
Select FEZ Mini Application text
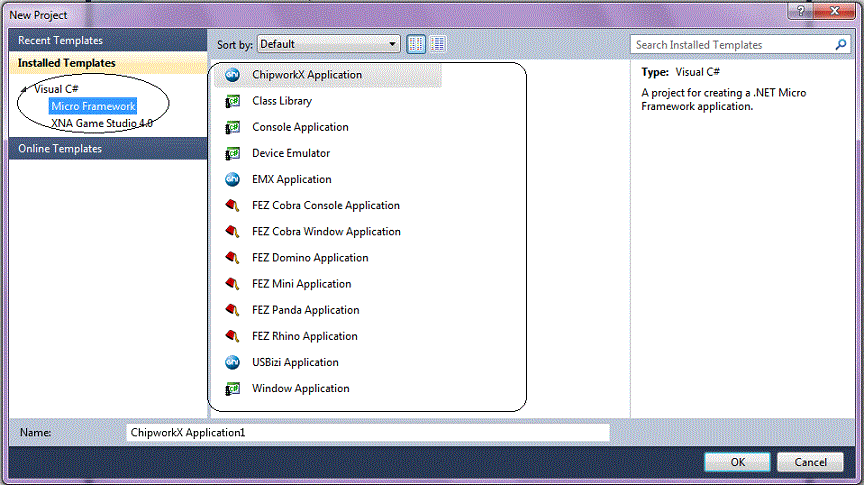(301, 284)
